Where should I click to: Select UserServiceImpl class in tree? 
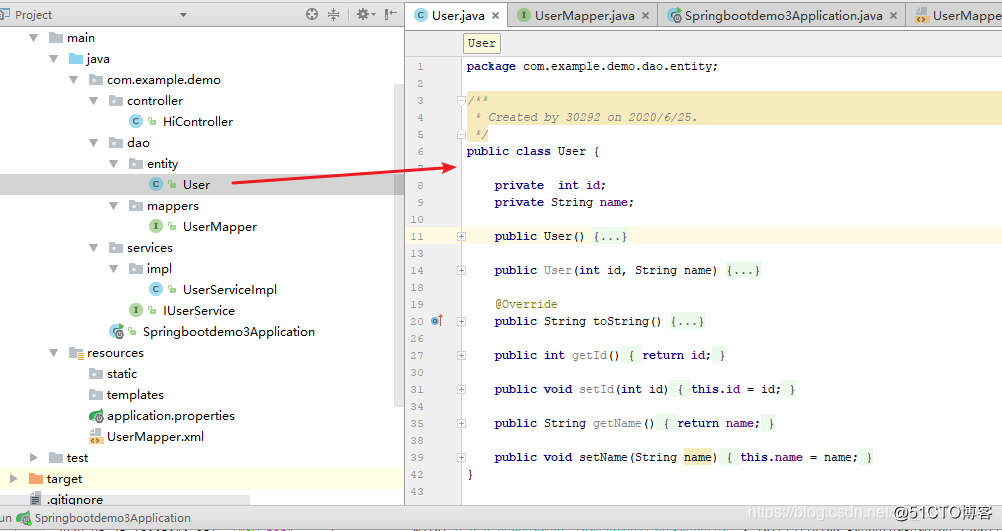point(229,290)
